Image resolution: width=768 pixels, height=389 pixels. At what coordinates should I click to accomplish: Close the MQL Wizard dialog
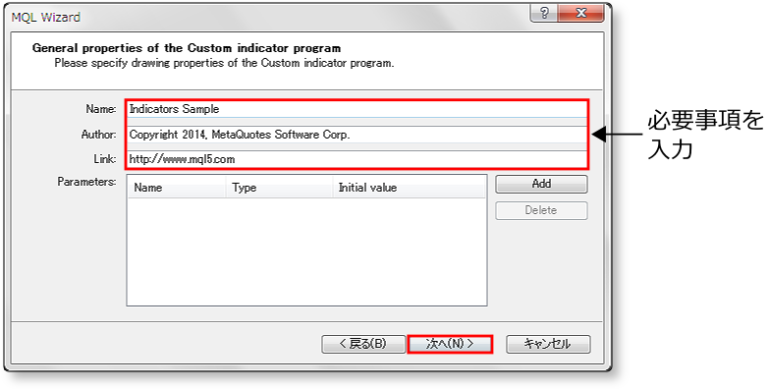click(581, 14)
